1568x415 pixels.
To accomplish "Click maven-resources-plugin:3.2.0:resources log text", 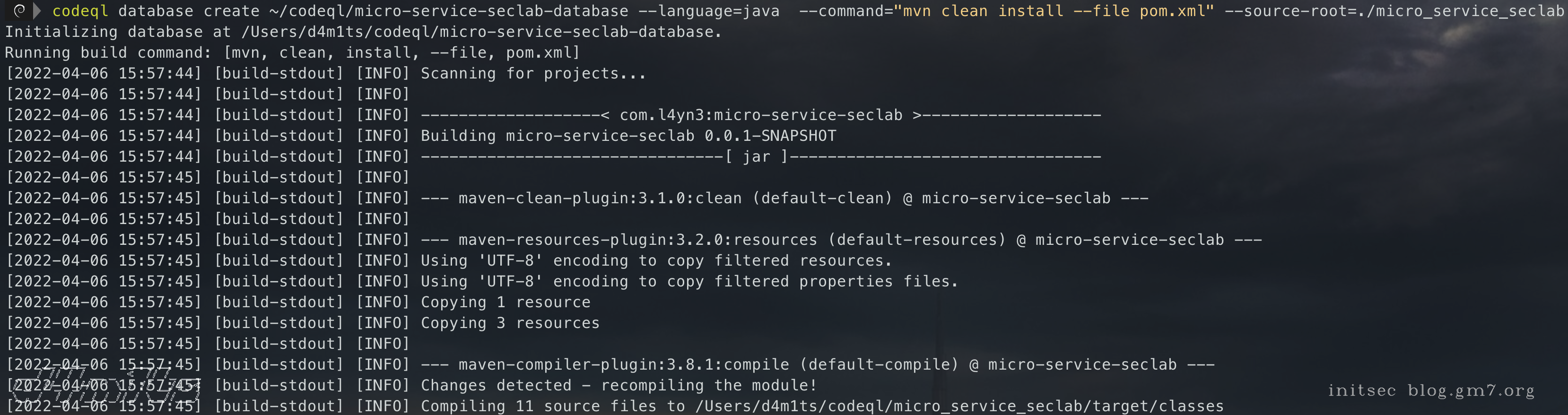I will pyautogui.click(x=637, y=240).
